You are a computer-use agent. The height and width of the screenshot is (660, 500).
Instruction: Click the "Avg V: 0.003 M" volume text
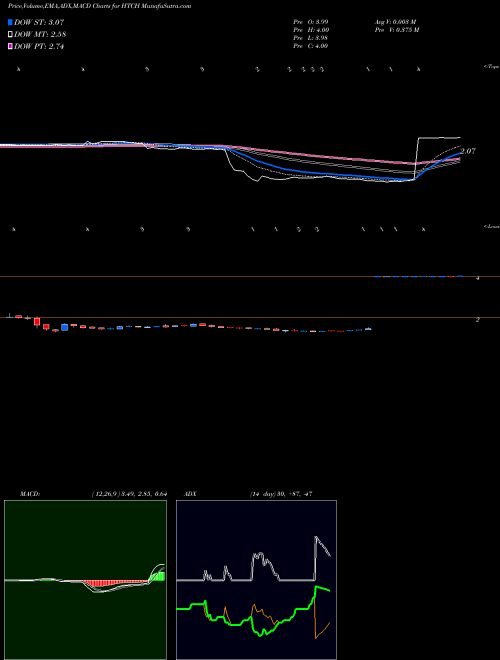pos(396,22)
